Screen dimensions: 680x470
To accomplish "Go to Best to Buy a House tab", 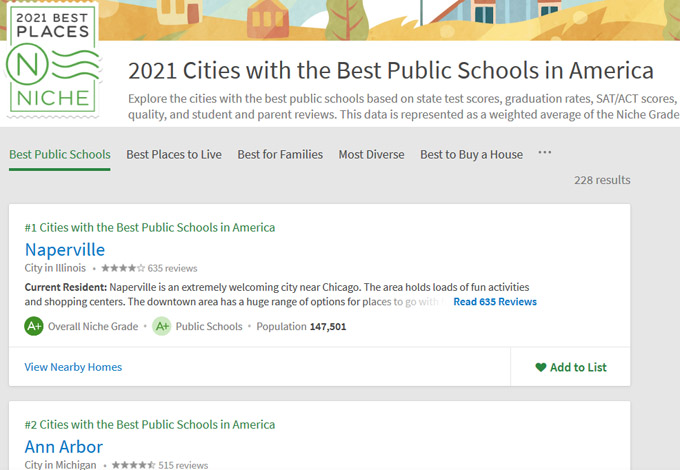I will [471, 155].
